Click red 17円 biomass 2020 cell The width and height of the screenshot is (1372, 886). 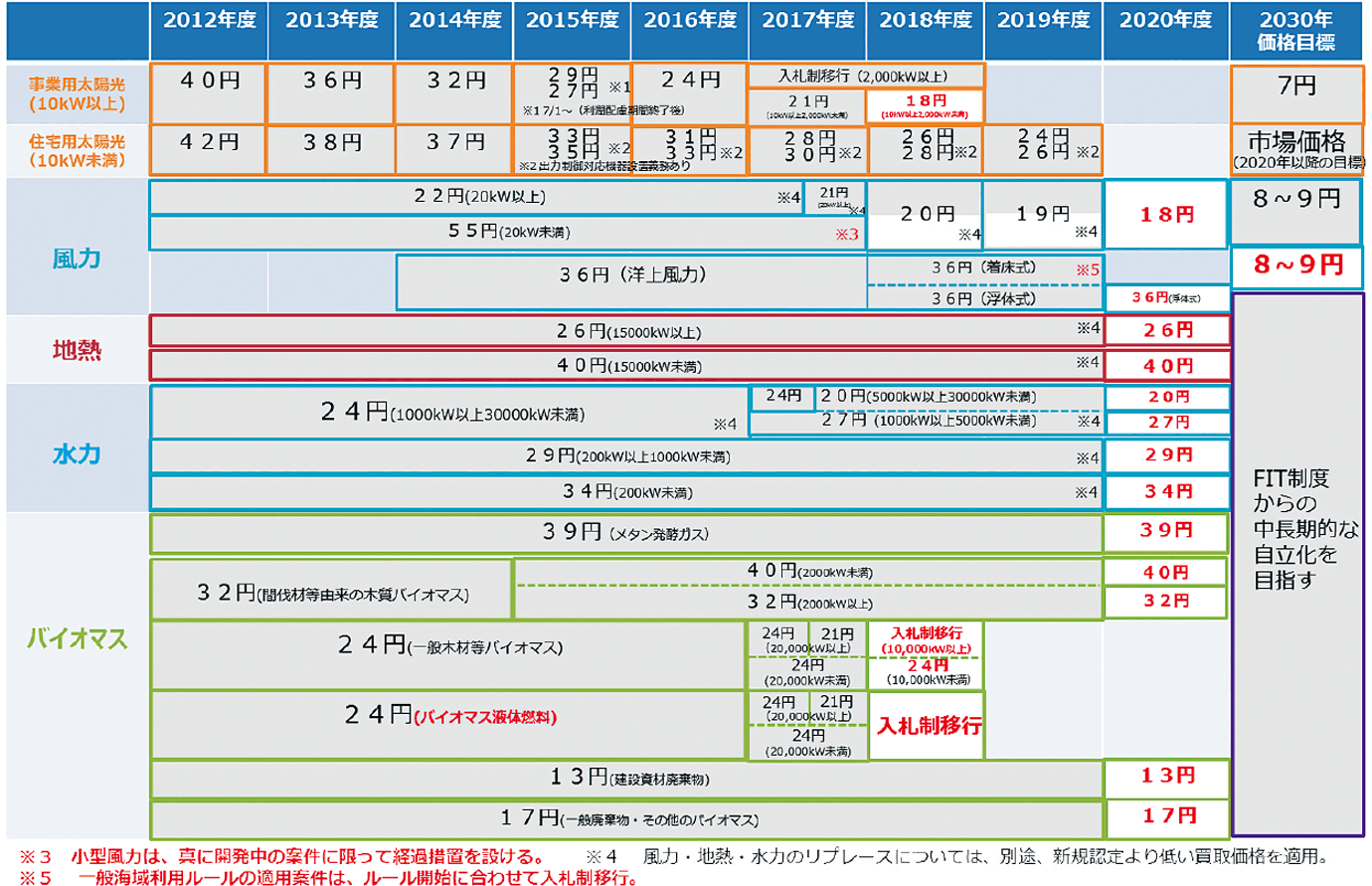pos(1167,819)
